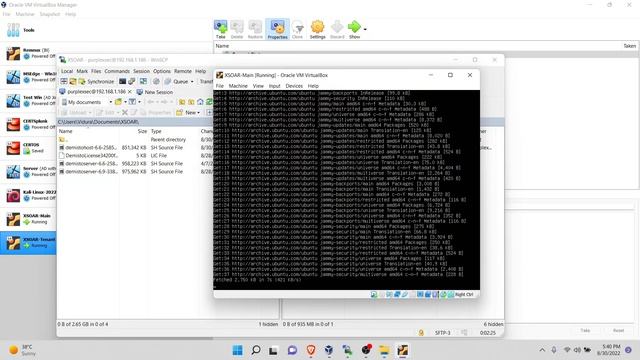This screenshot has height=360, width=640.
Task: Expand the Queue dropdown arrow
Action: [x=192, y=82]
